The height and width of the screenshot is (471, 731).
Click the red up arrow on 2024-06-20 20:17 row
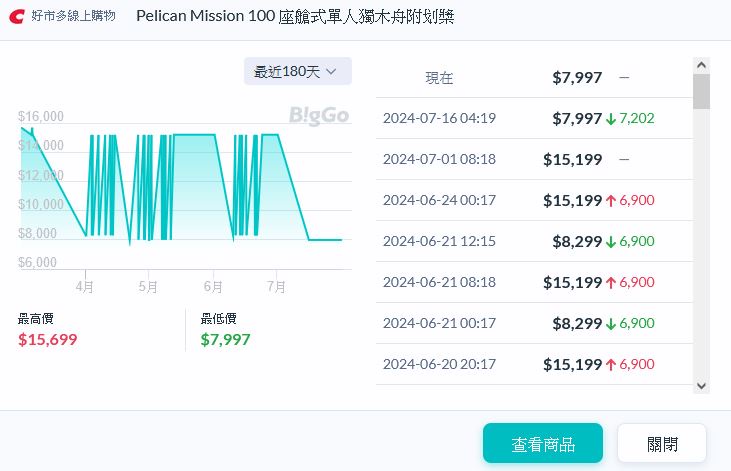(x=611, y=365)
